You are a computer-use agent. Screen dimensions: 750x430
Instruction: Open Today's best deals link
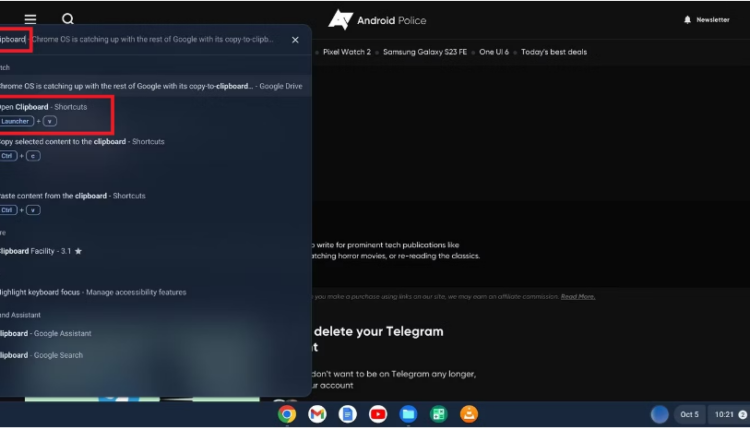[554, 52]
